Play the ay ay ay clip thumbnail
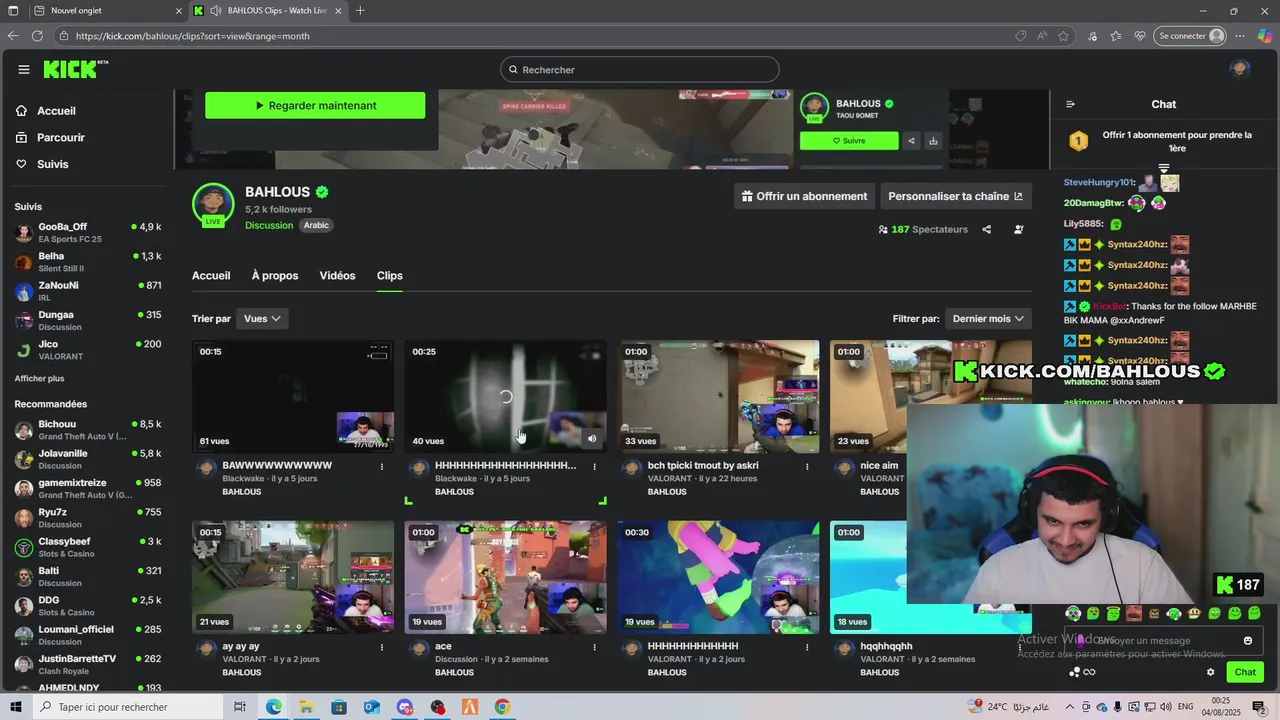 click(x=293, y=577)
